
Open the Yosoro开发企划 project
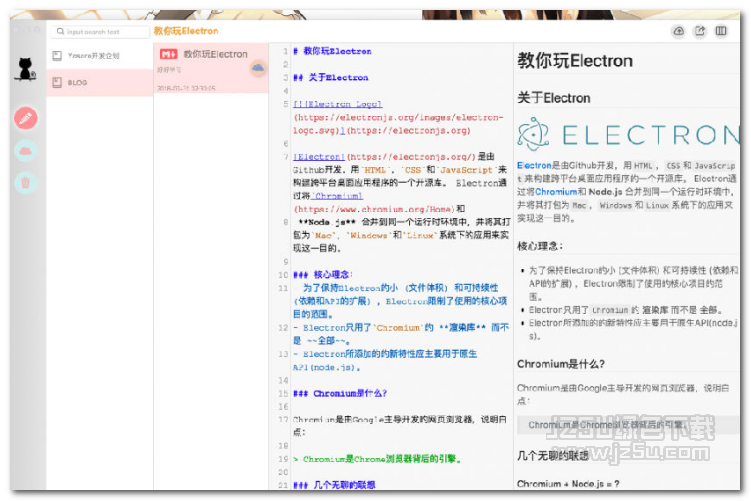click(100, 56)
